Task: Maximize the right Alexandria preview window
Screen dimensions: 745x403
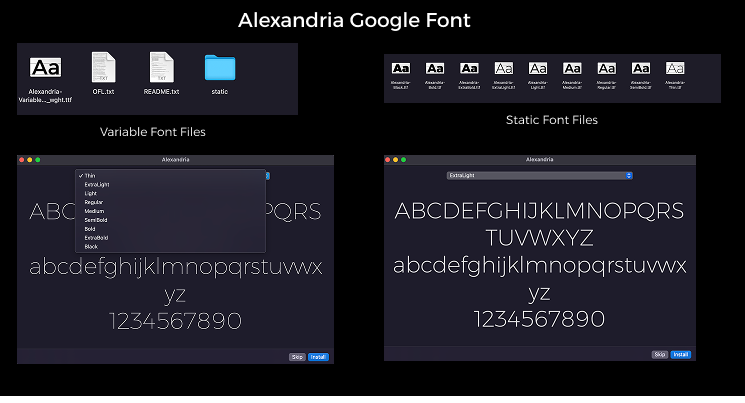Action: point(403,160)
